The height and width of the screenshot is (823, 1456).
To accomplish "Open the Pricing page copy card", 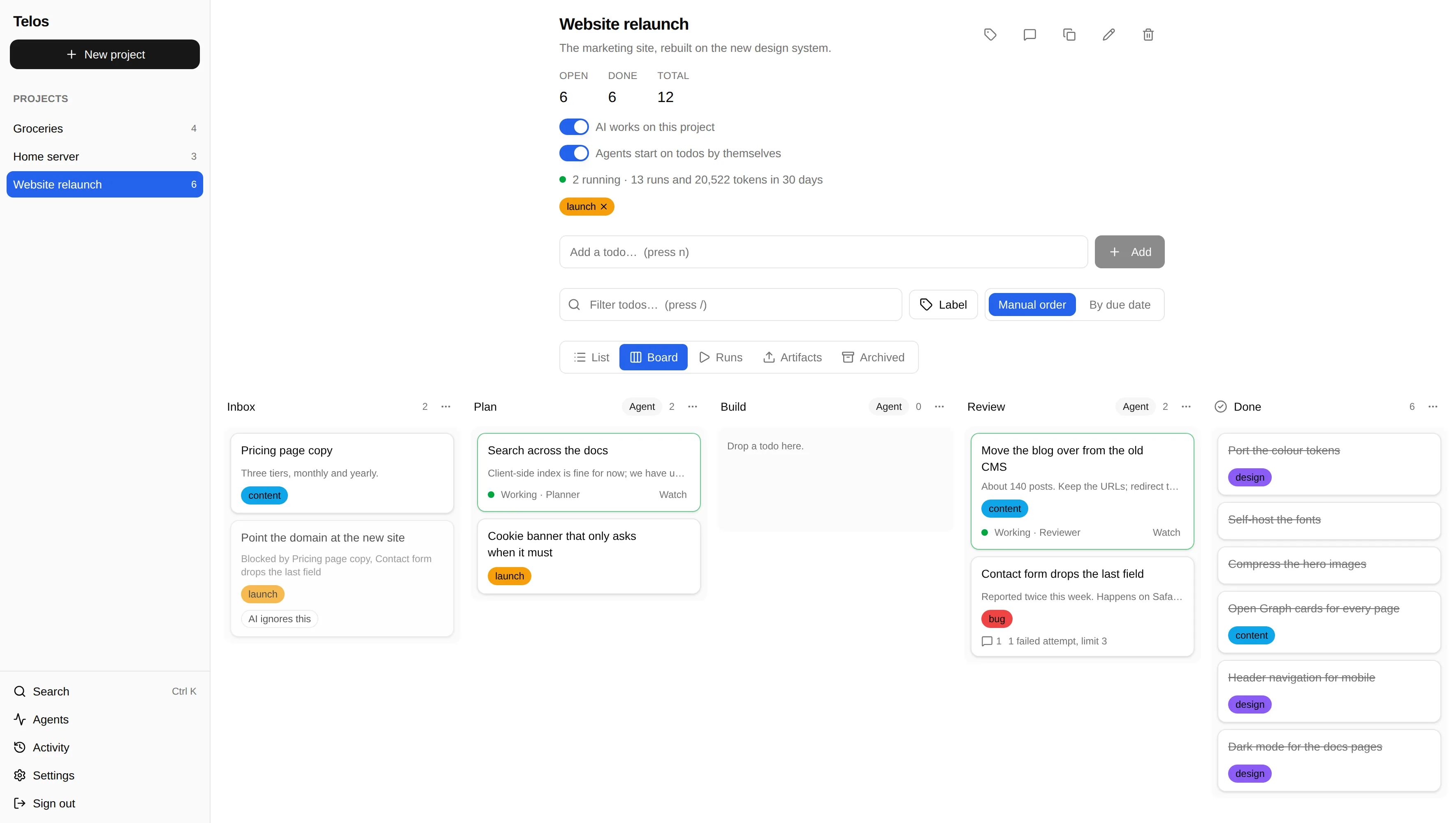I will coord(342,474).
